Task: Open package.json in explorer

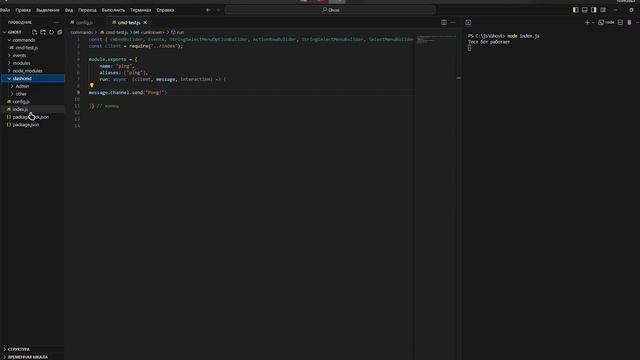Action: [32, 125]
